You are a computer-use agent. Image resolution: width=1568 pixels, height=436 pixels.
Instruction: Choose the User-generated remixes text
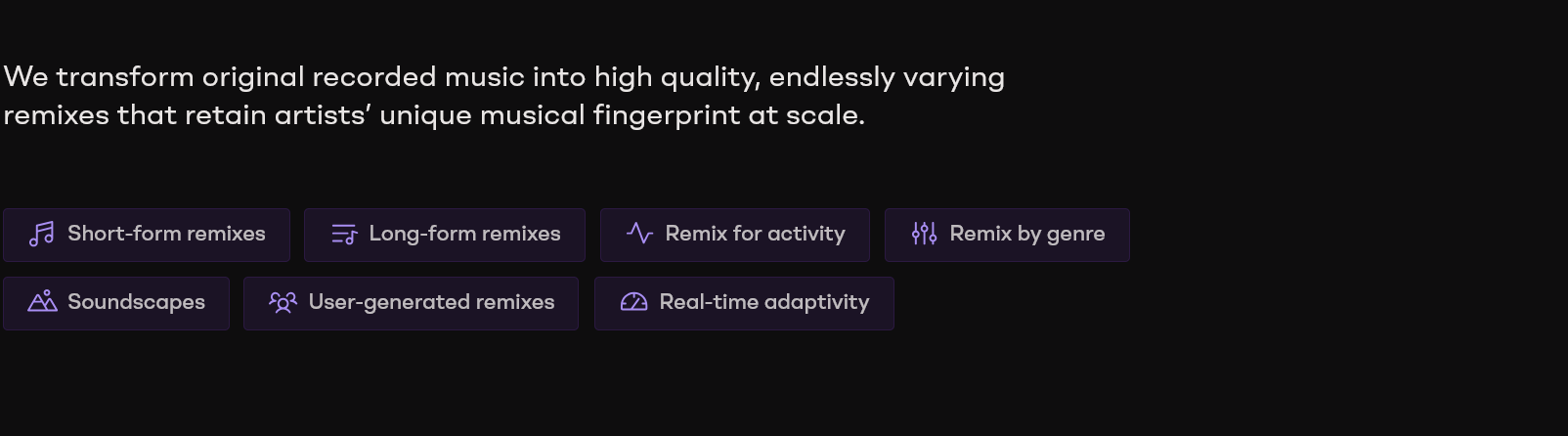[431, 302]
